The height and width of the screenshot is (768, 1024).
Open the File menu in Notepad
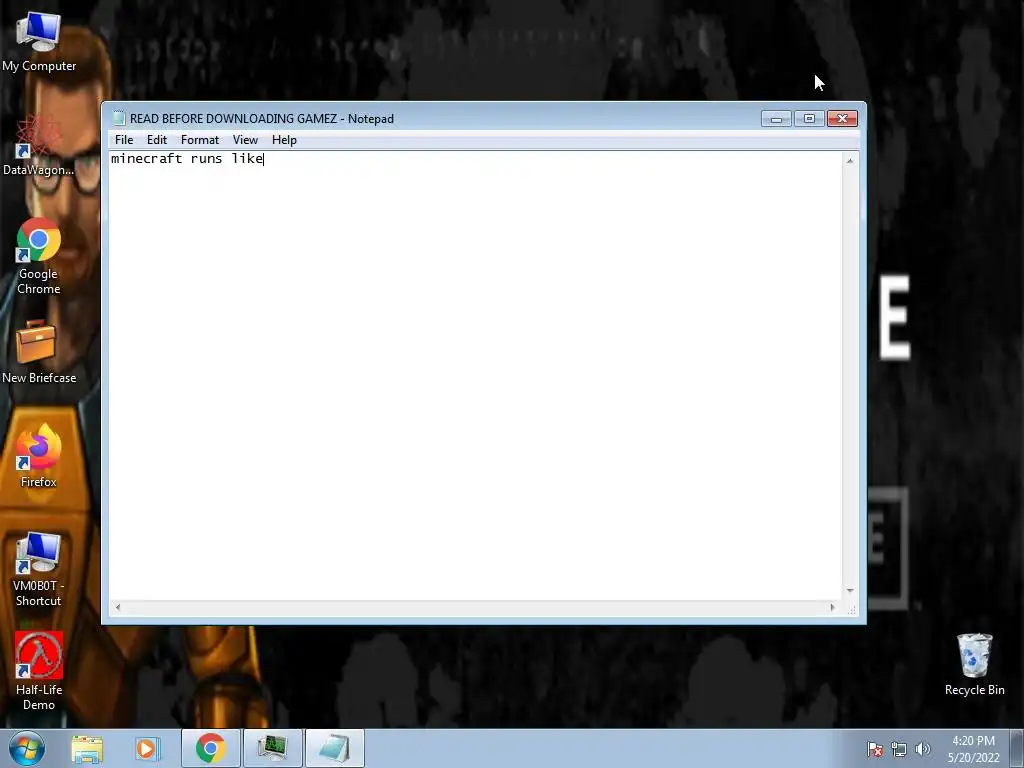coord(123,140)
